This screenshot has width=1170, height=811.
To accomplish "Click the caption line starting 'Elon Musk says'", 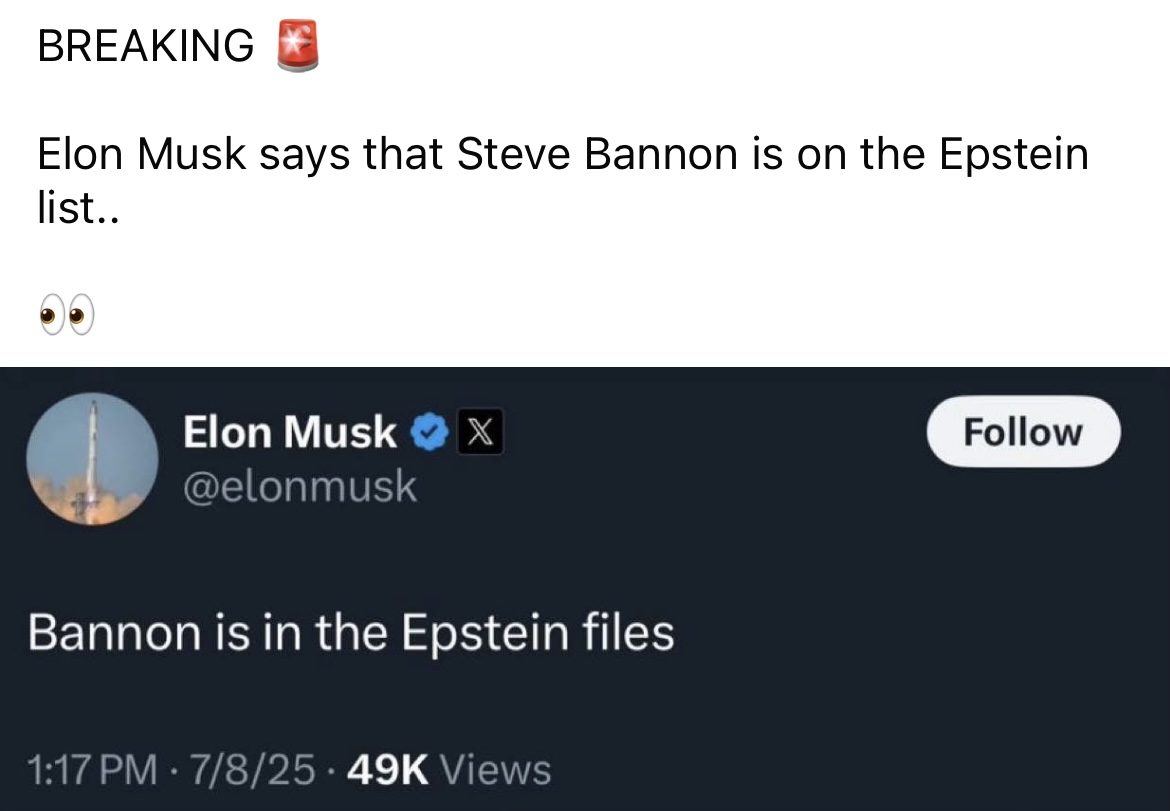I will 563,154.
